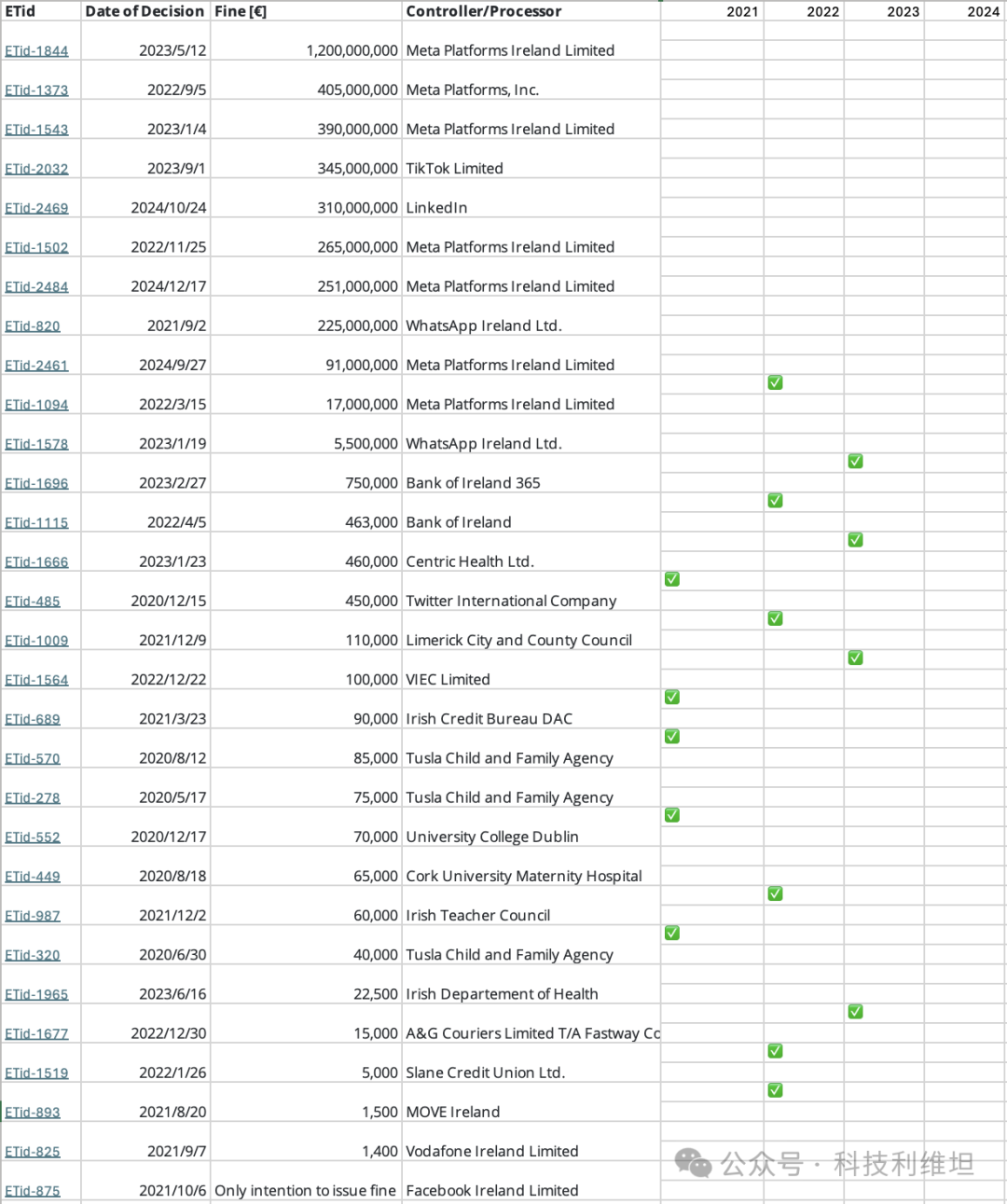This screenshot has height=1204, width=1007.
Task: Follow the ETid-485 hyperlink
Action: [x=33, y=601]
